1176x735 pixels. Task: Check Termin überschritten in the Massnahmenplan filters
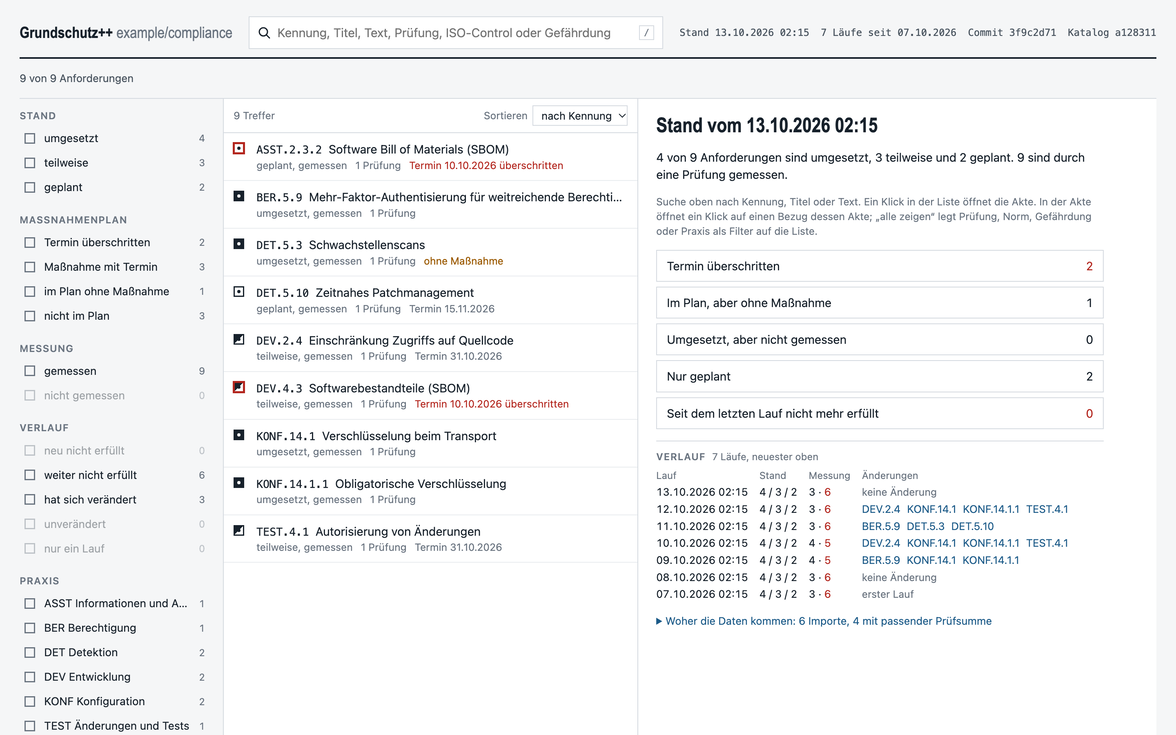(x=30, y=242)
